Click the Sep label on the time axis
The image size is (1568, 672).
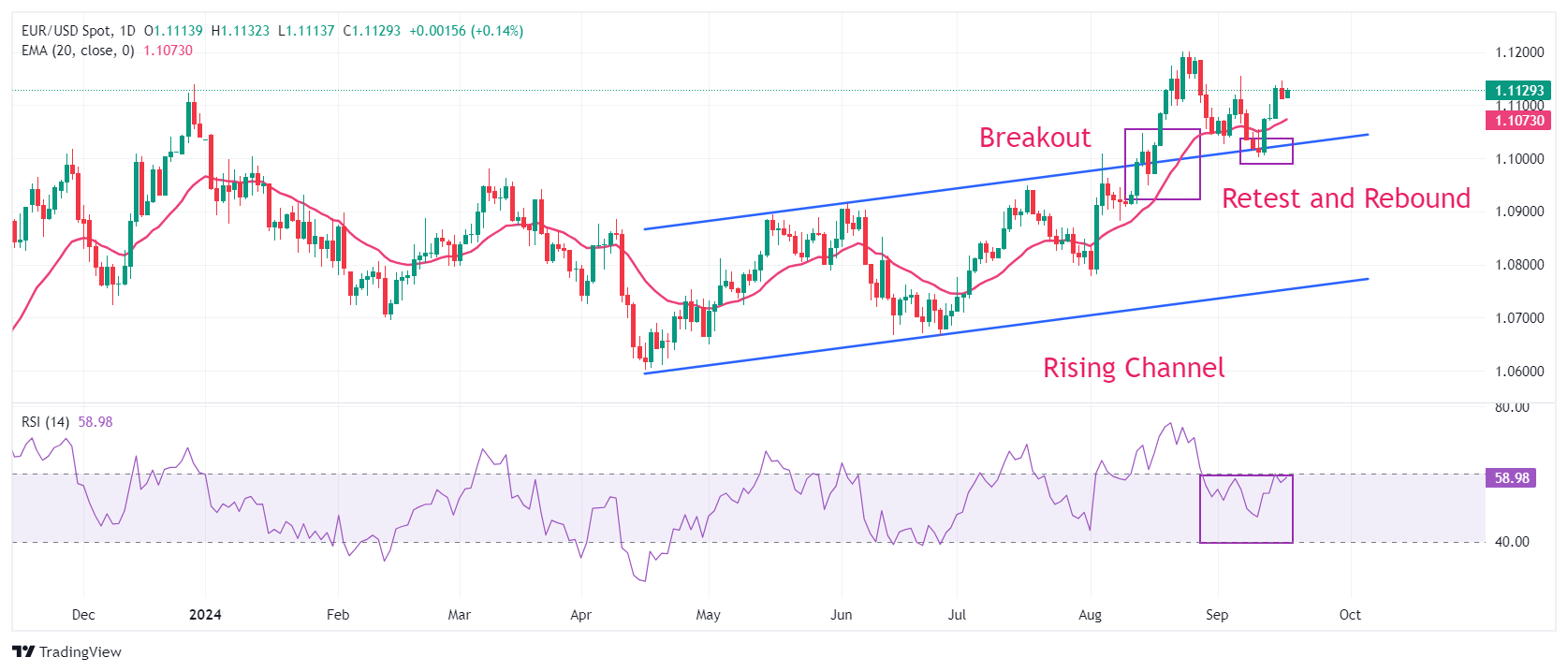[x=1217, y=615]
